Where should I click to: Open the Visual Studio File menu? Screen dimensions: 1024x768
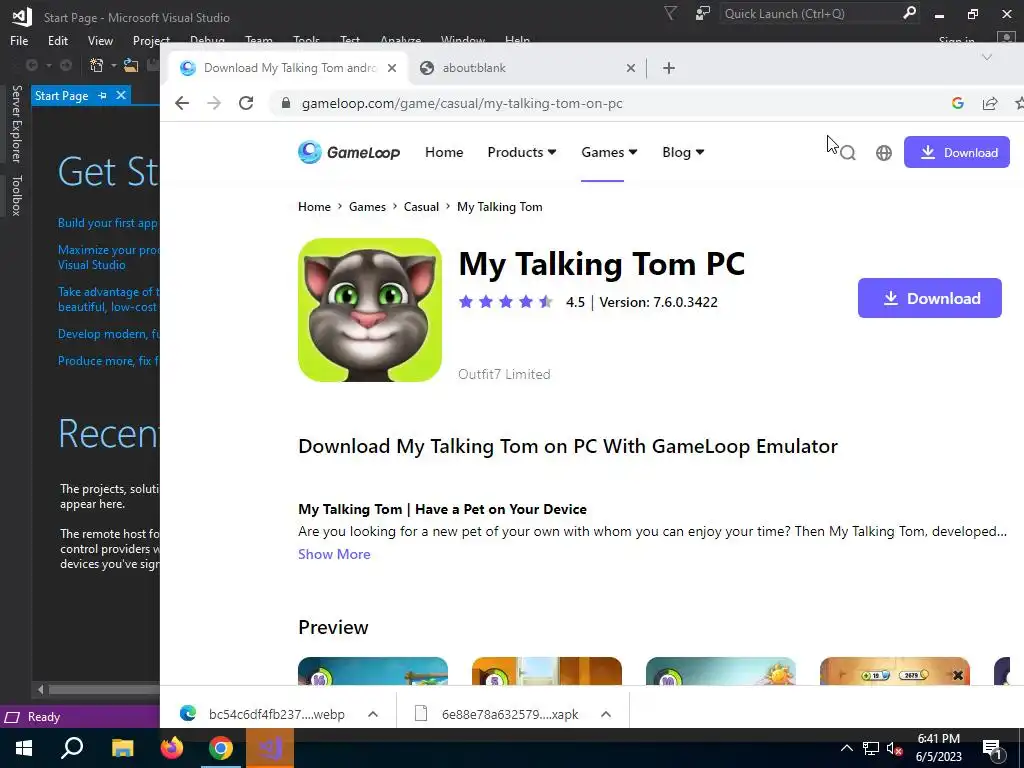point(19,40)
